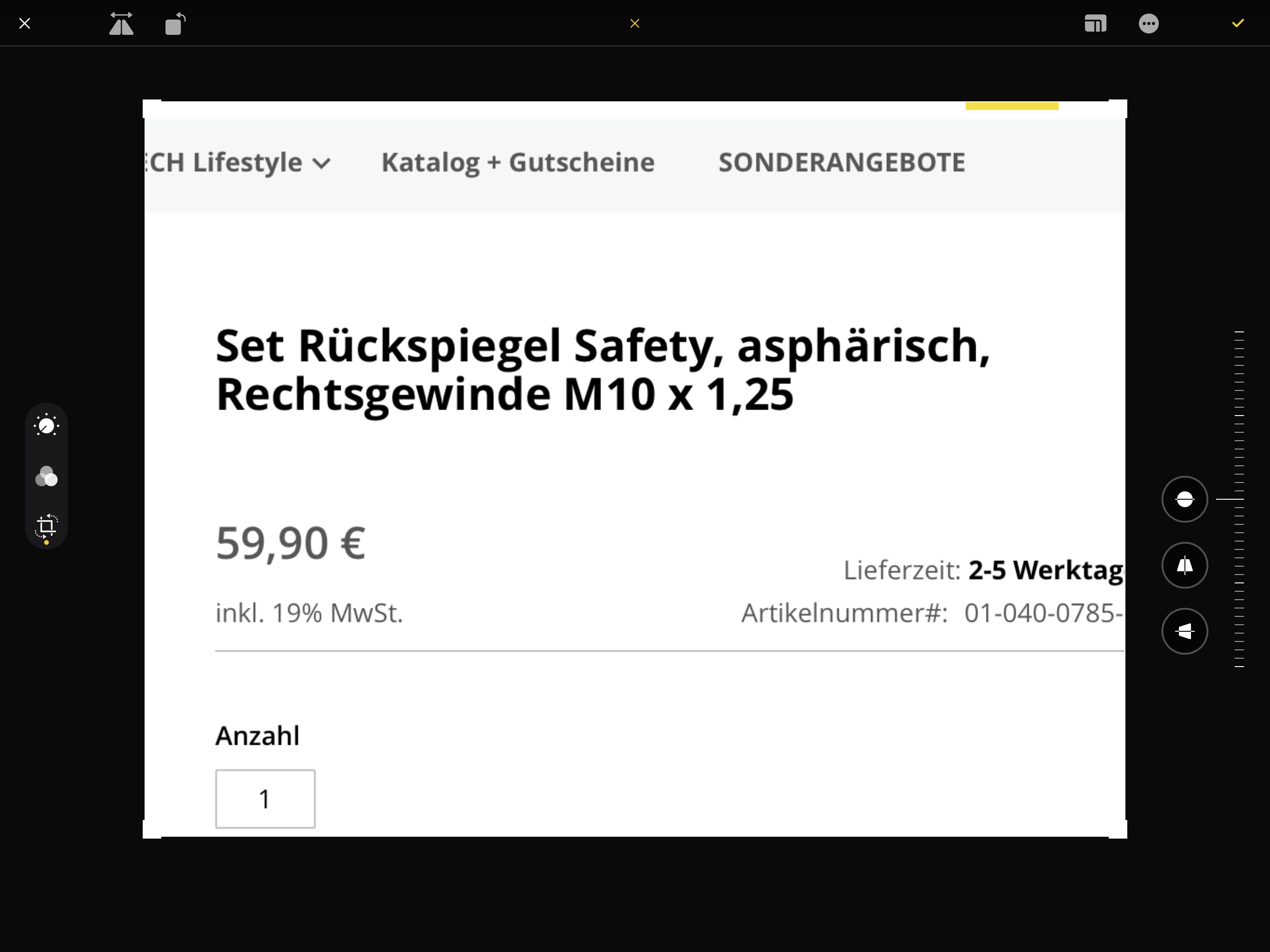Grab the top-left crop corner handle
This screenshot has width=1270, height=952.
coord(152,108)
